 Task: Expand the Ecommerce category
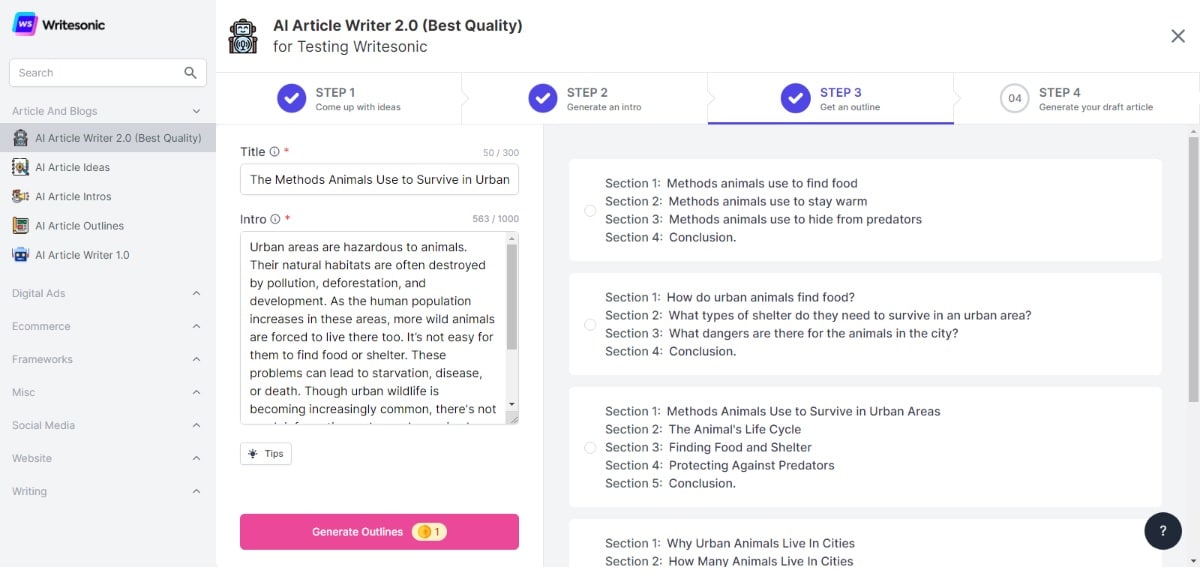point(196,326)
